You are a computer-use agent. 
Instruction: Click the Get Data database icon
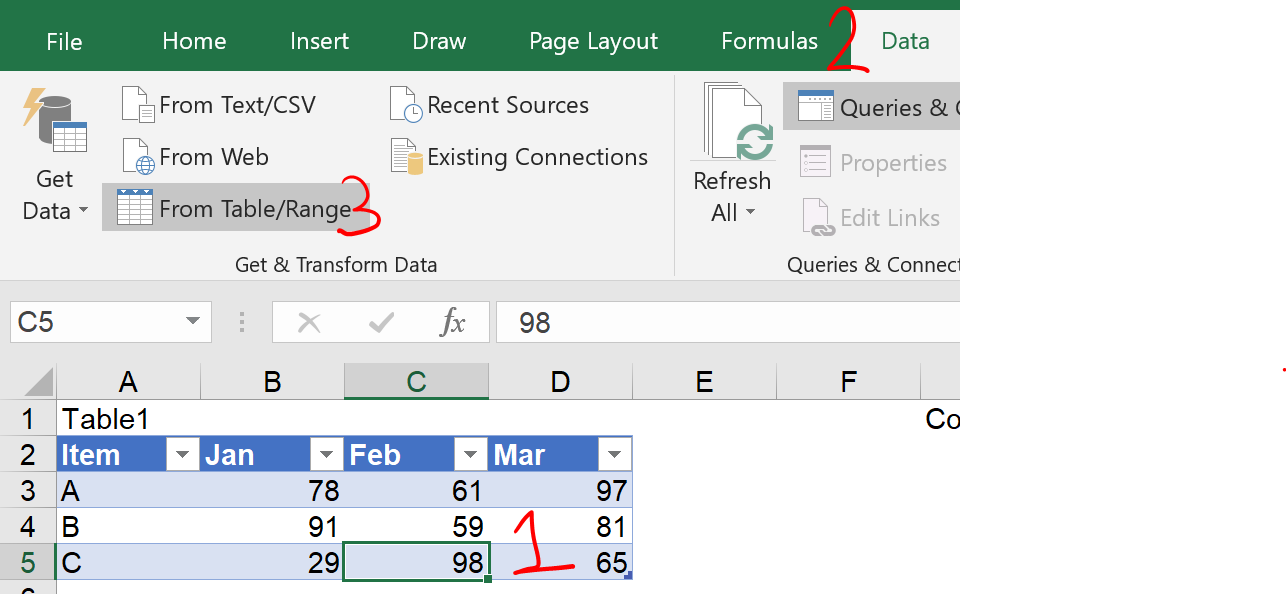54,121
